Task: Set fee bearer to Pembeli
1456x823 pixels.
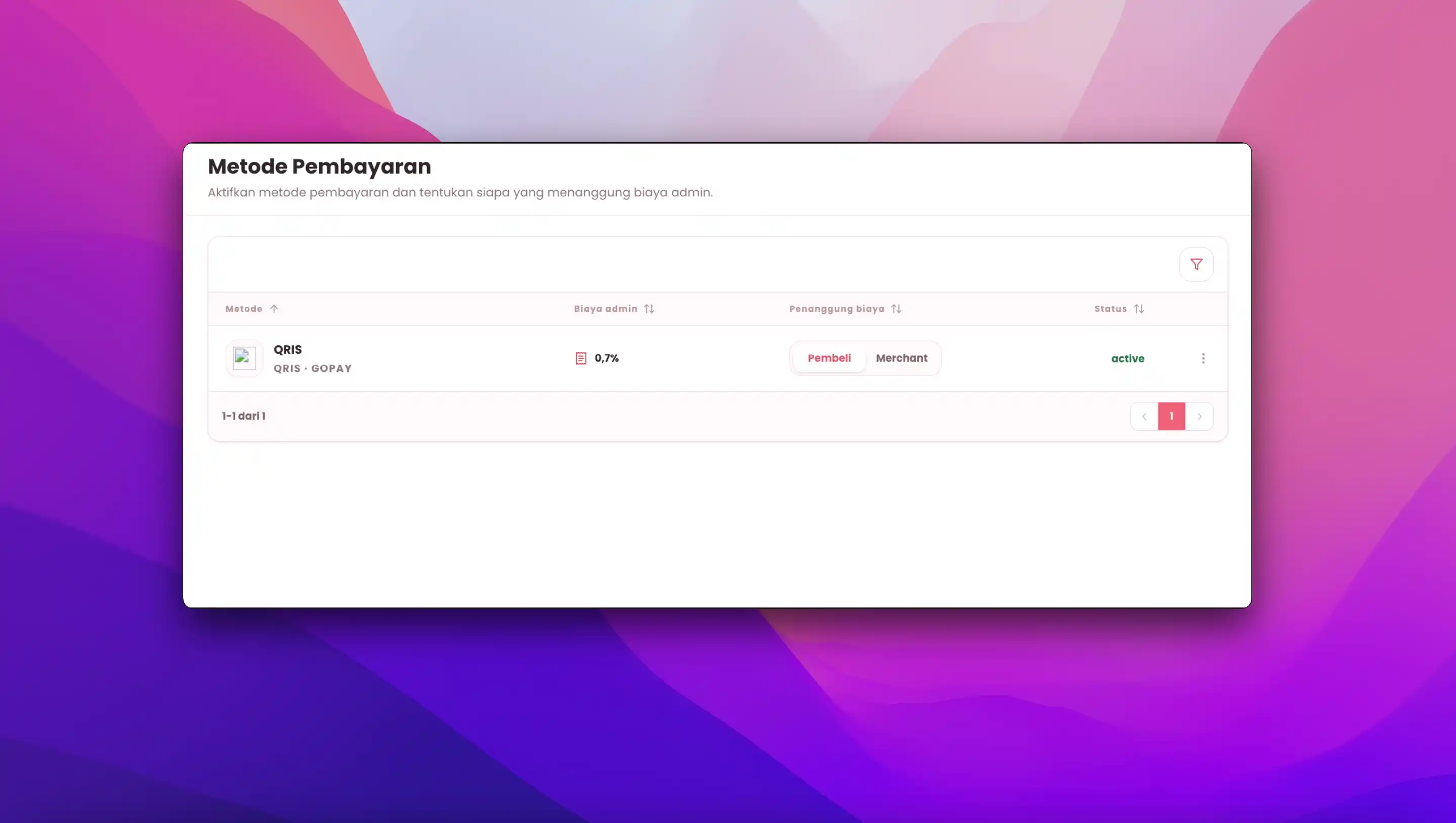Action: pyautogui.click(x=829, y=358)
